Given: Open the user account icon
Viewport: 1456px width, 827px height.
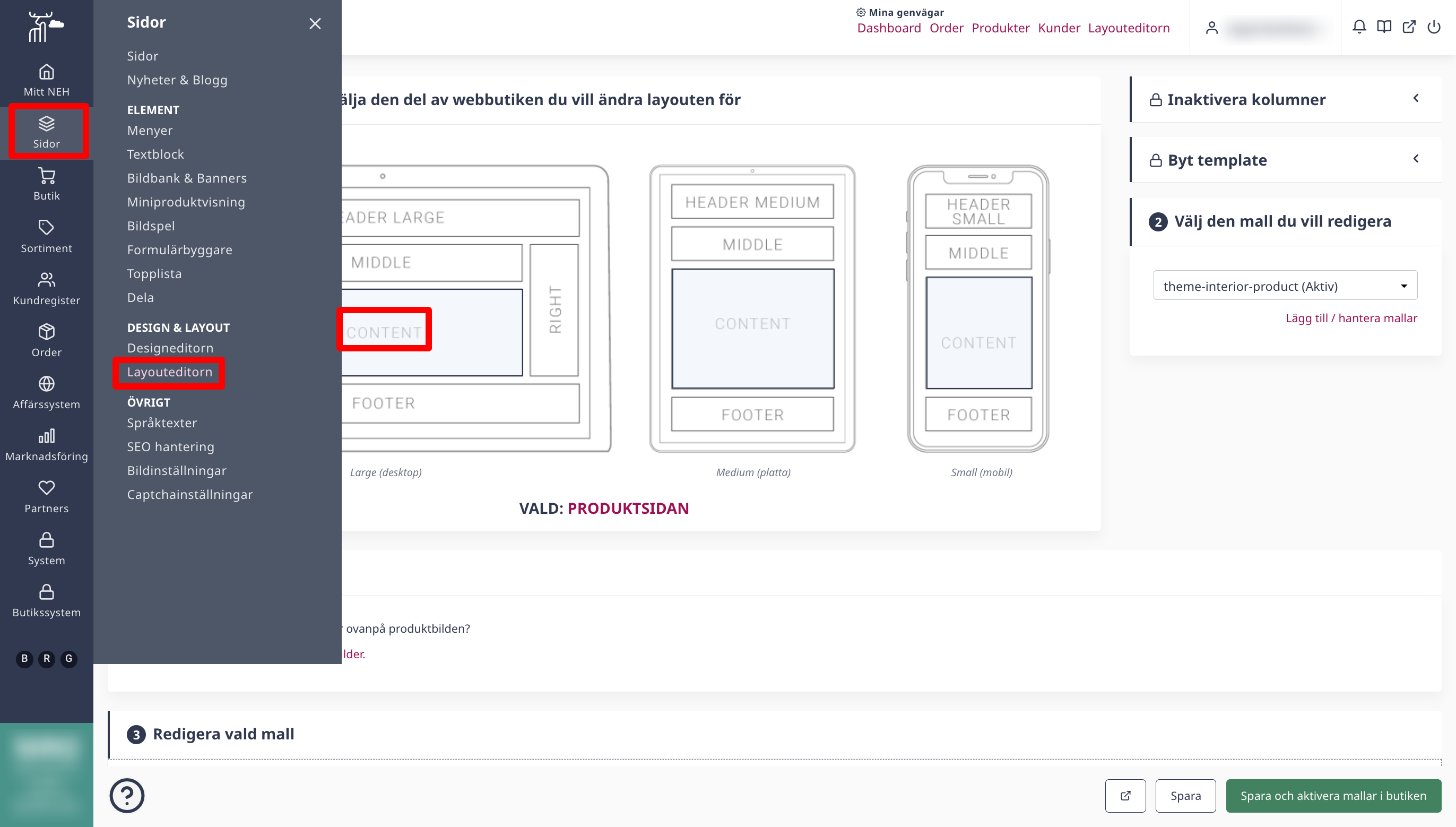Looking at the screenshot, I should point(1212,28).
